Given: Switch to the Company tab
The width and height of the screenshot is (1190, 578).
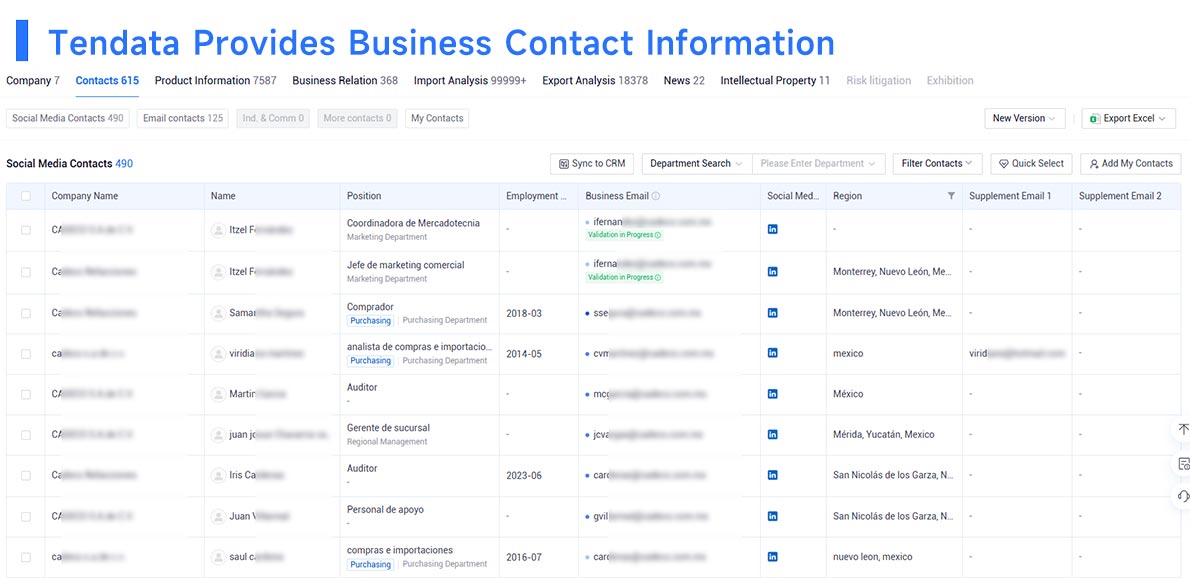Looking at the screenshot, I should [33, 80].
